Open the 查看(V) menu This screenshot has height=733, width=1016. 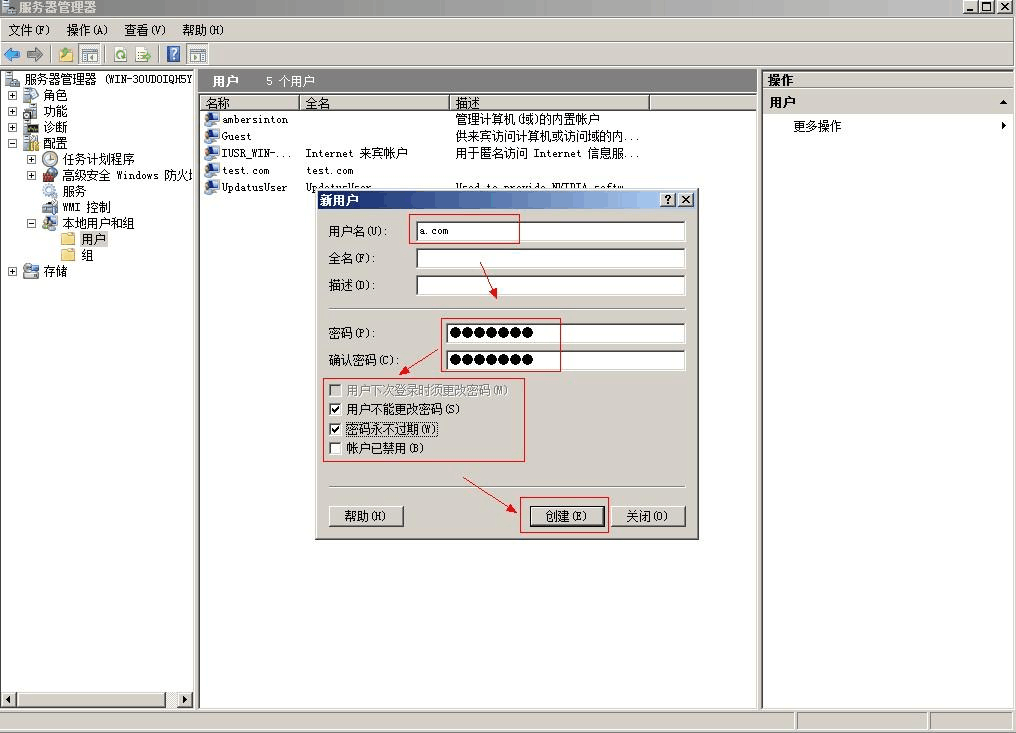tap(145, 30)
